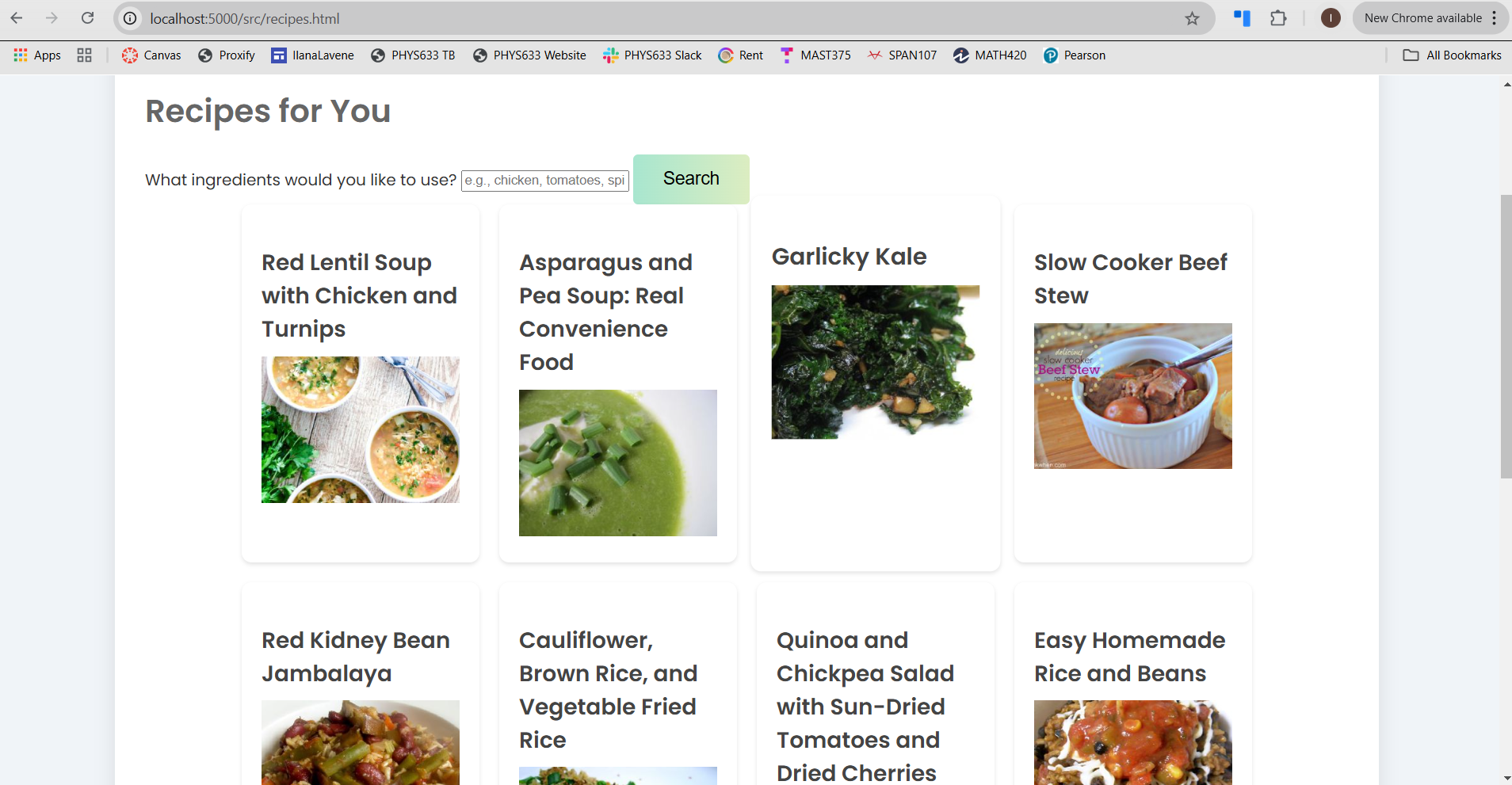1512x785 pixels.
Task: Click the Recipes for You heading
Action: (268, 111)
